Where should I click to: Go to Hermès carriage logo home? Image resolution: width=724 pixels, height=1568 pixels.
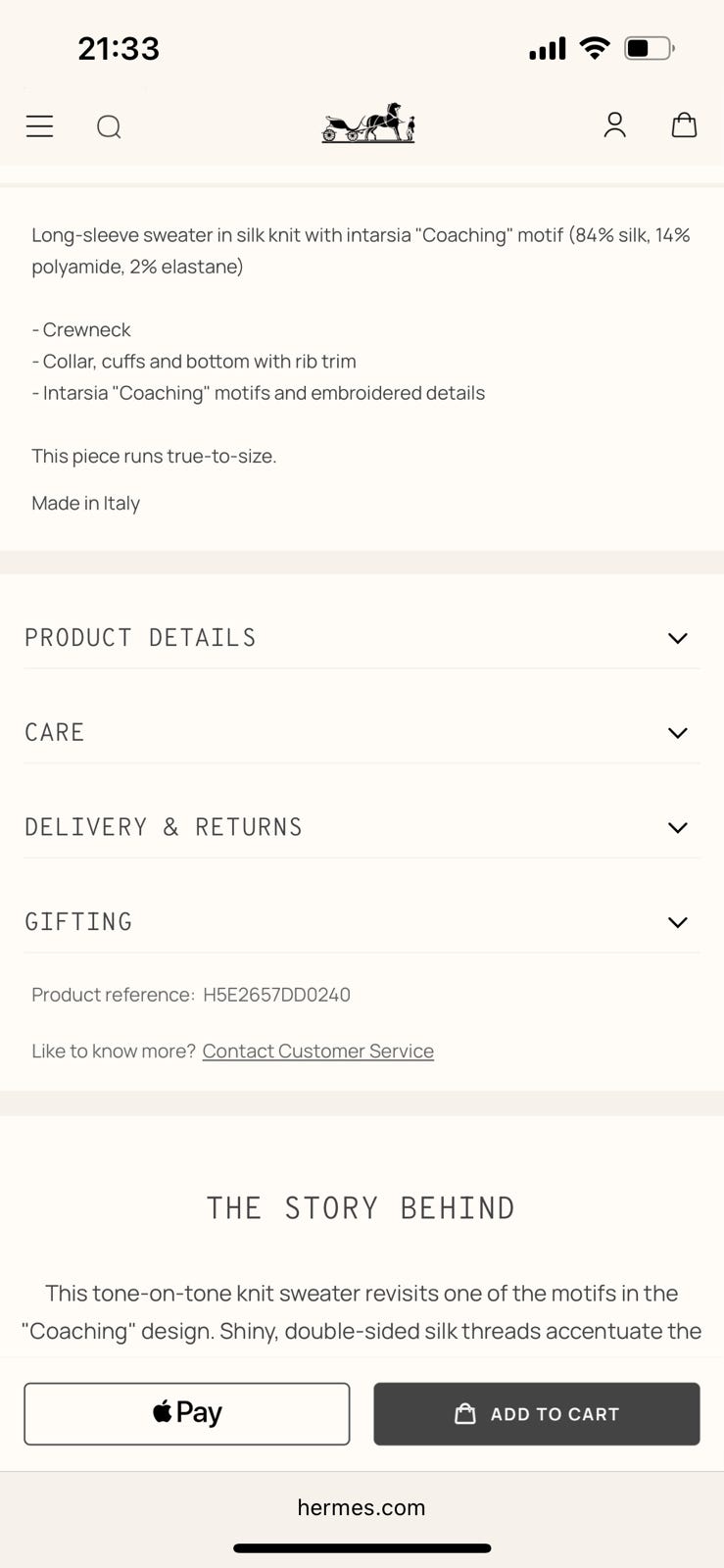tap(368, 123)
